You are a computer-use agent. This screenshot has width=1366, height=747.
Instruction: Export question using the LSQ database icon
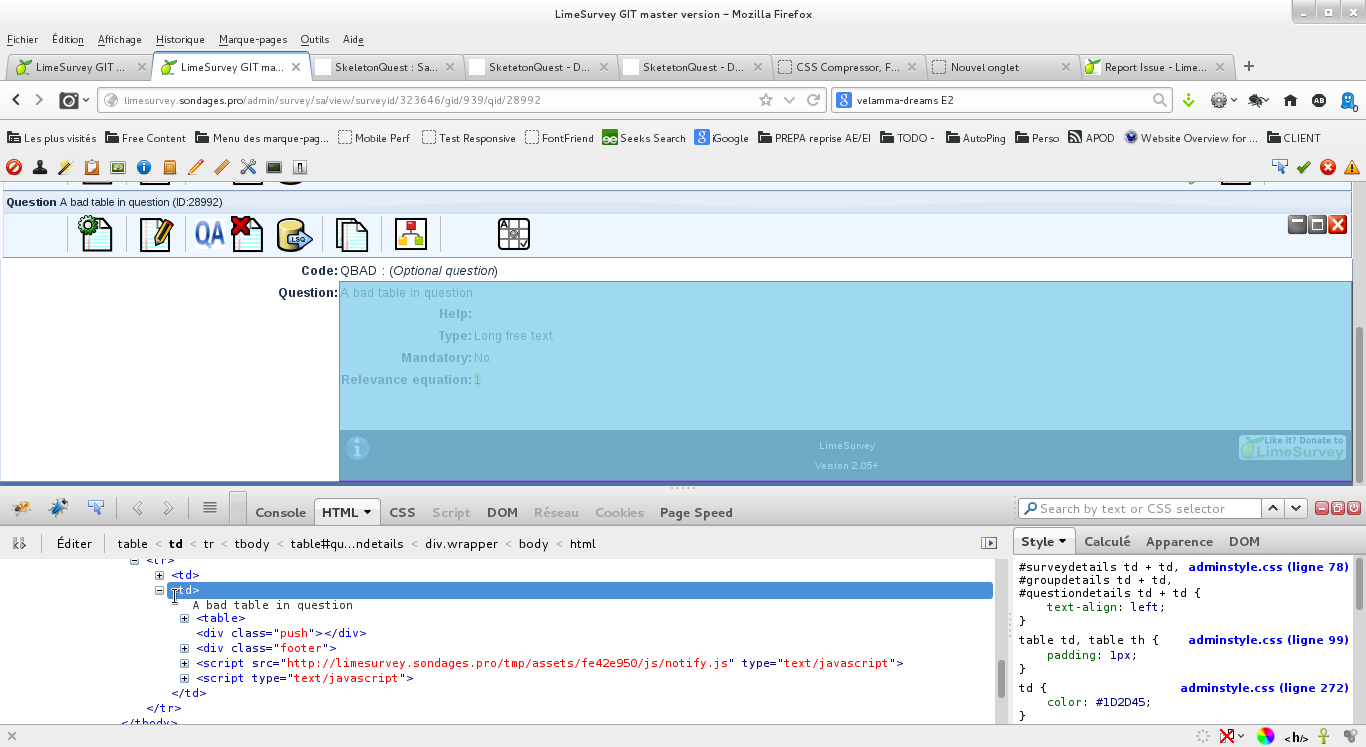pos(294,234)
